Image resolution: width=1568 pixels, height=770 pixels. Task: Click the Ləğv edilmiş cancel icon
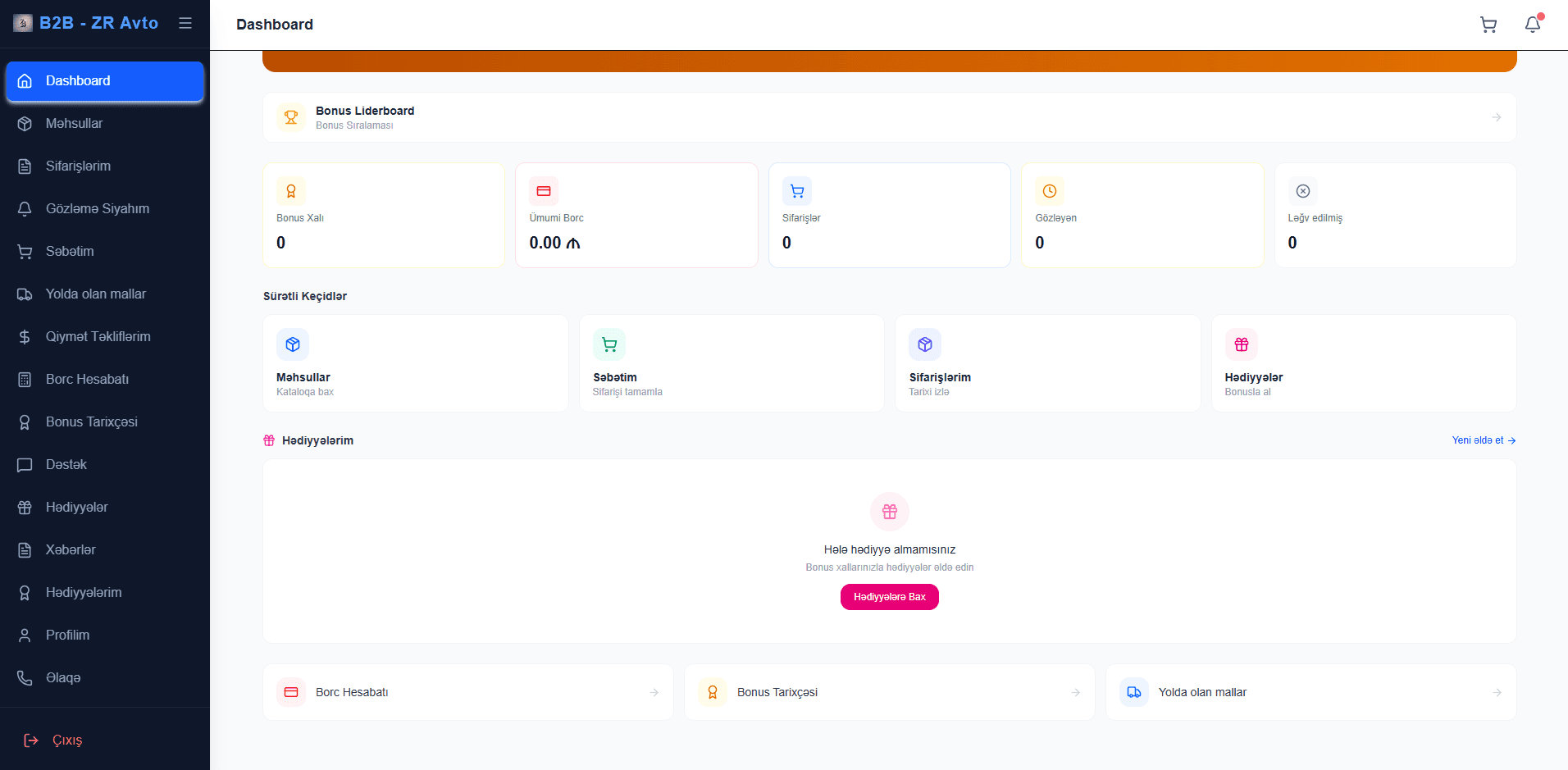pyautogui.click(x=1303, y=191)
